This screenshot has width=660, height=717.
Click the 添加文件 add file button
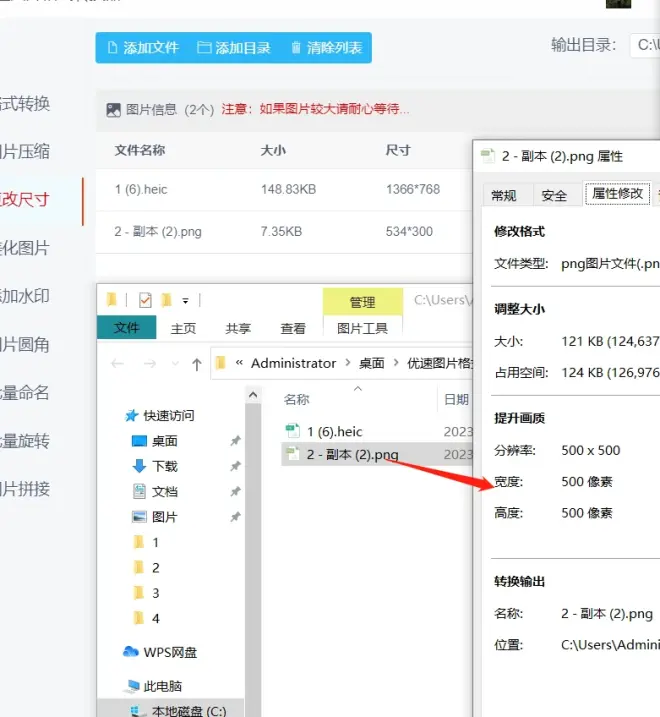143,48
